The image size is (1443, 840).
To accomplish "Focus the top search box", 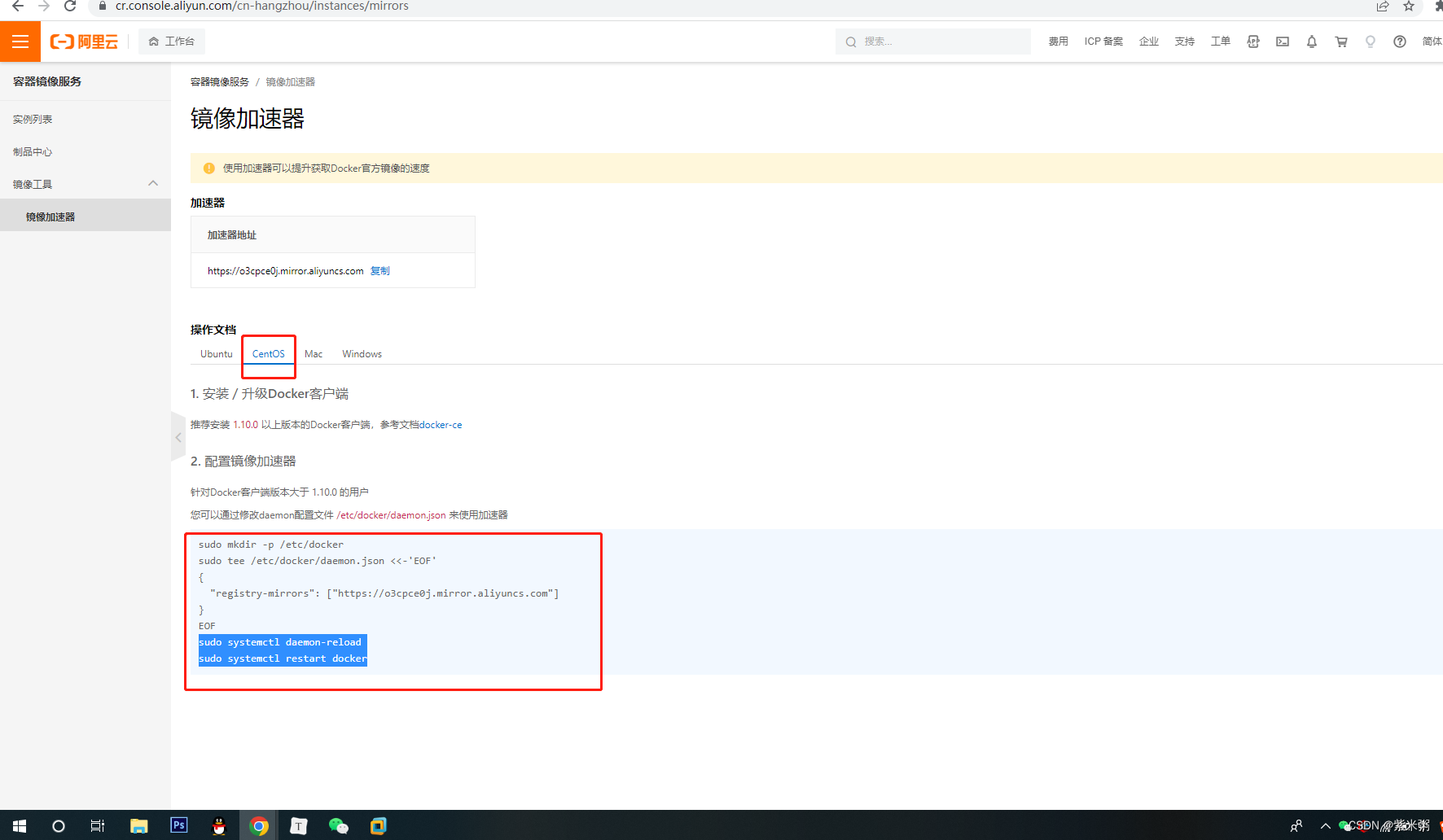I will tap(932, 42).
